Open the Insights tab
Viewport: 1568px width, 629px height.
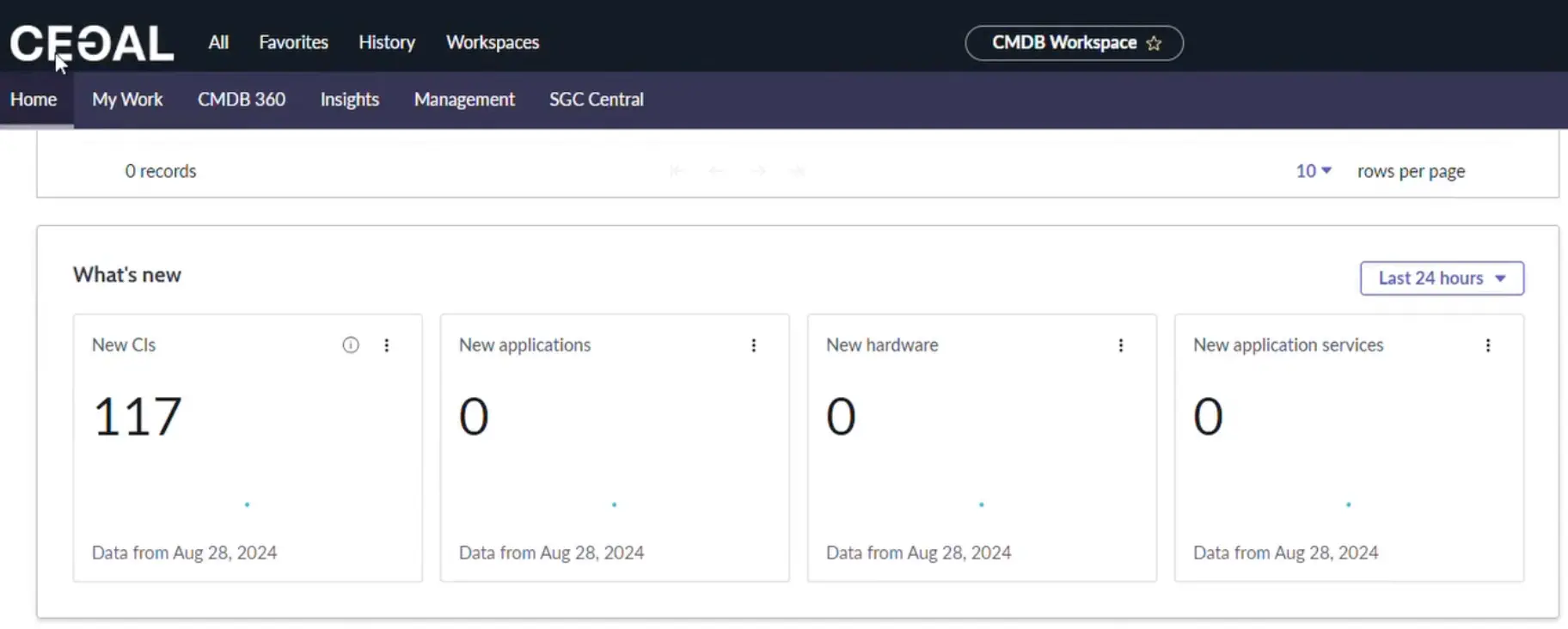(x=350, y=100)
